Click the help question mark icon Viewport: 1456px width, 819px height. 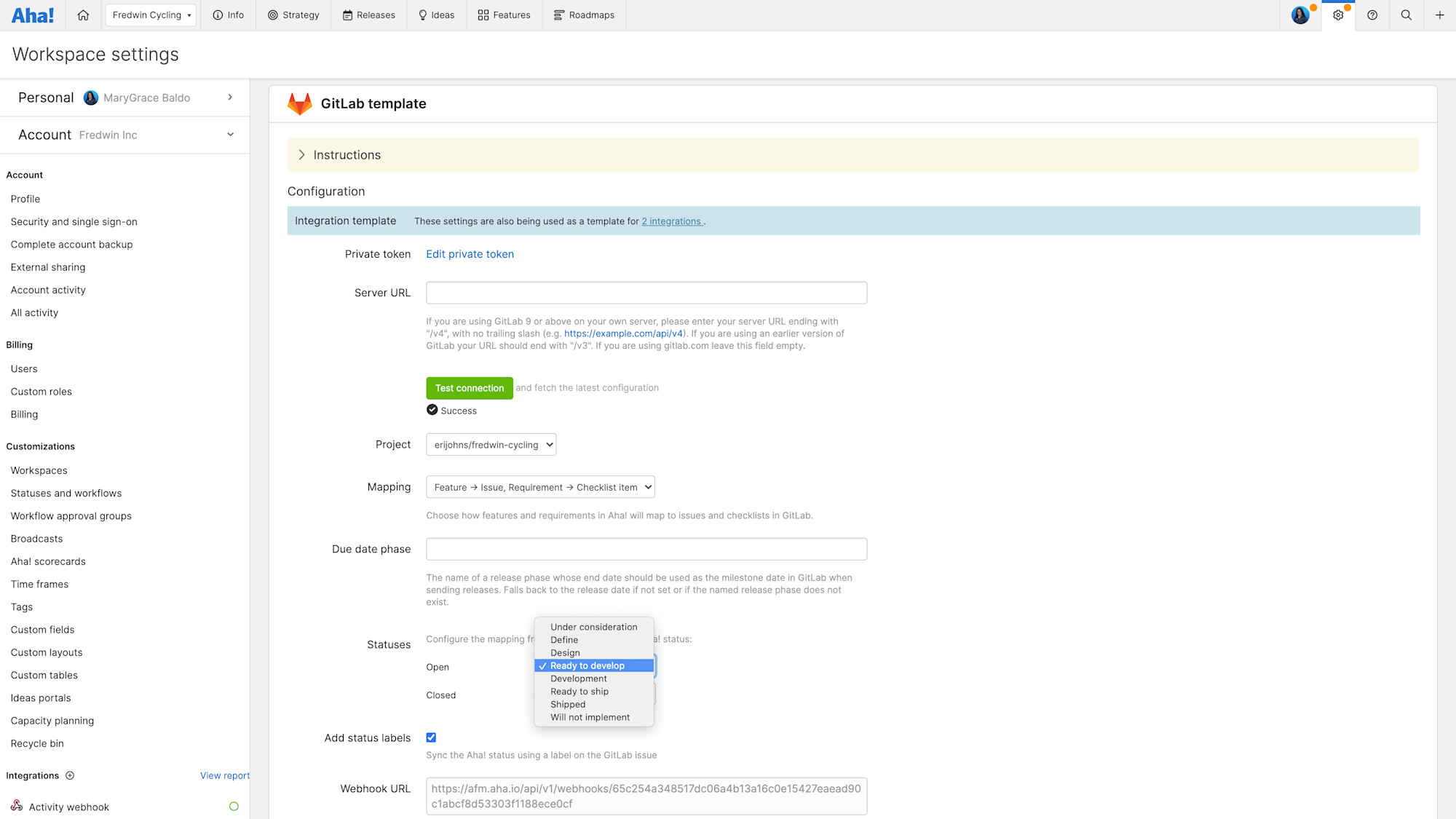point(1372,15)
